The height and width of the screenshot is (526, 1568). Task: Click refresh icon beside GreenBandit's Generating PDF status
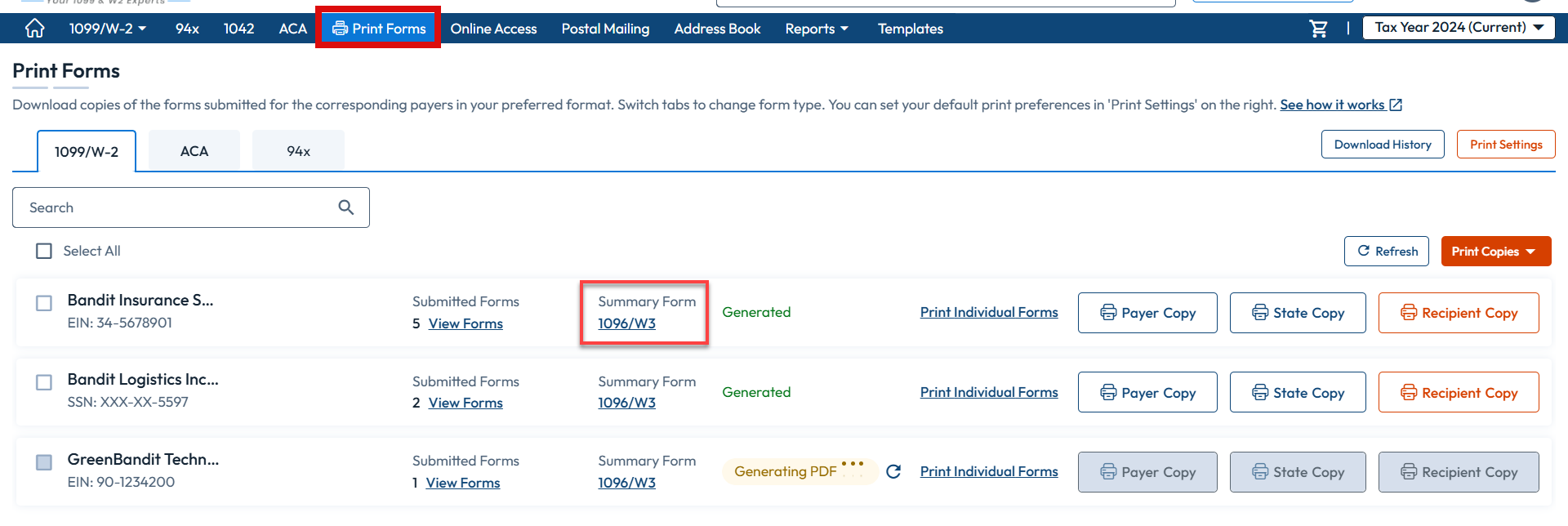pyautogui.click(x=893, y=471)
